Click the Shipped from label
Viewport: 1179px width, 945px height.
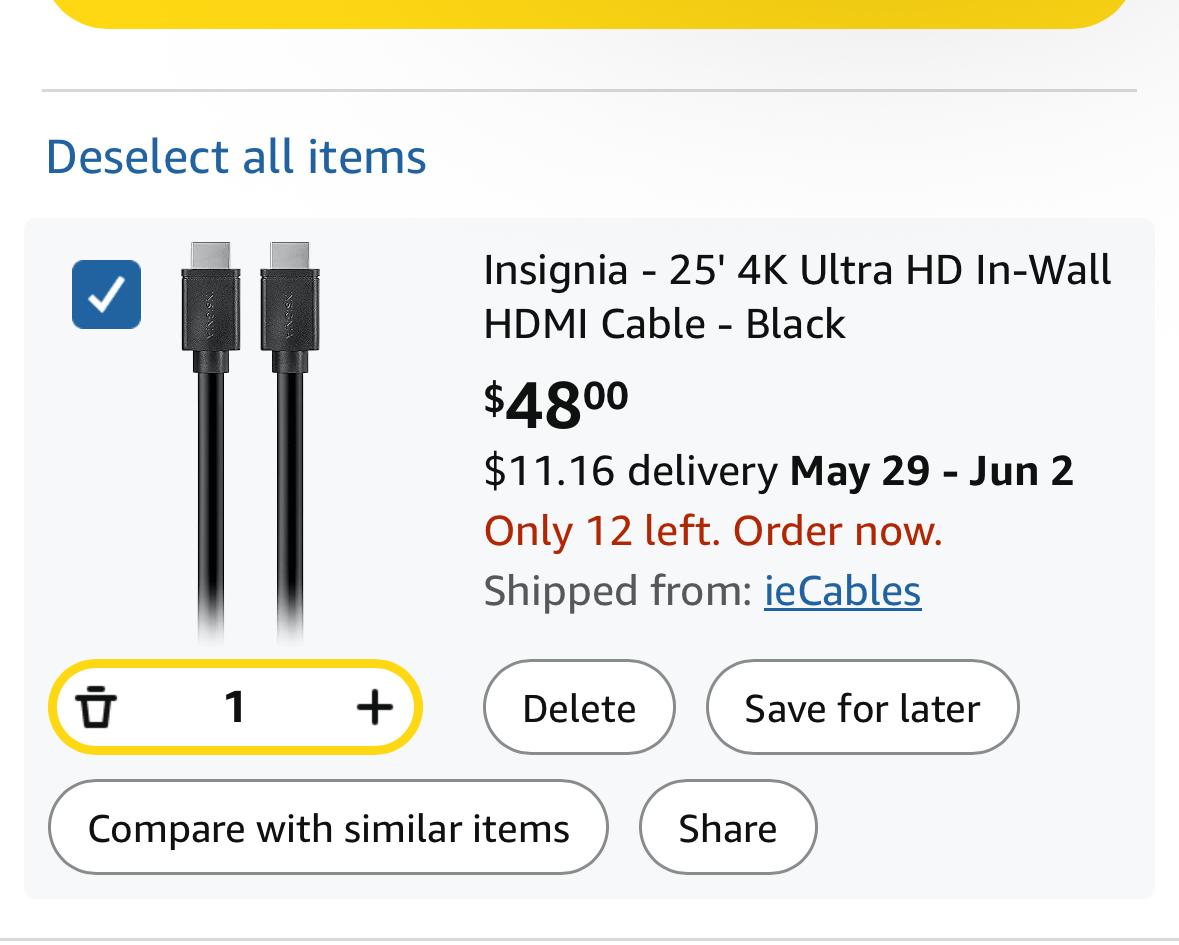pos(618,591)
